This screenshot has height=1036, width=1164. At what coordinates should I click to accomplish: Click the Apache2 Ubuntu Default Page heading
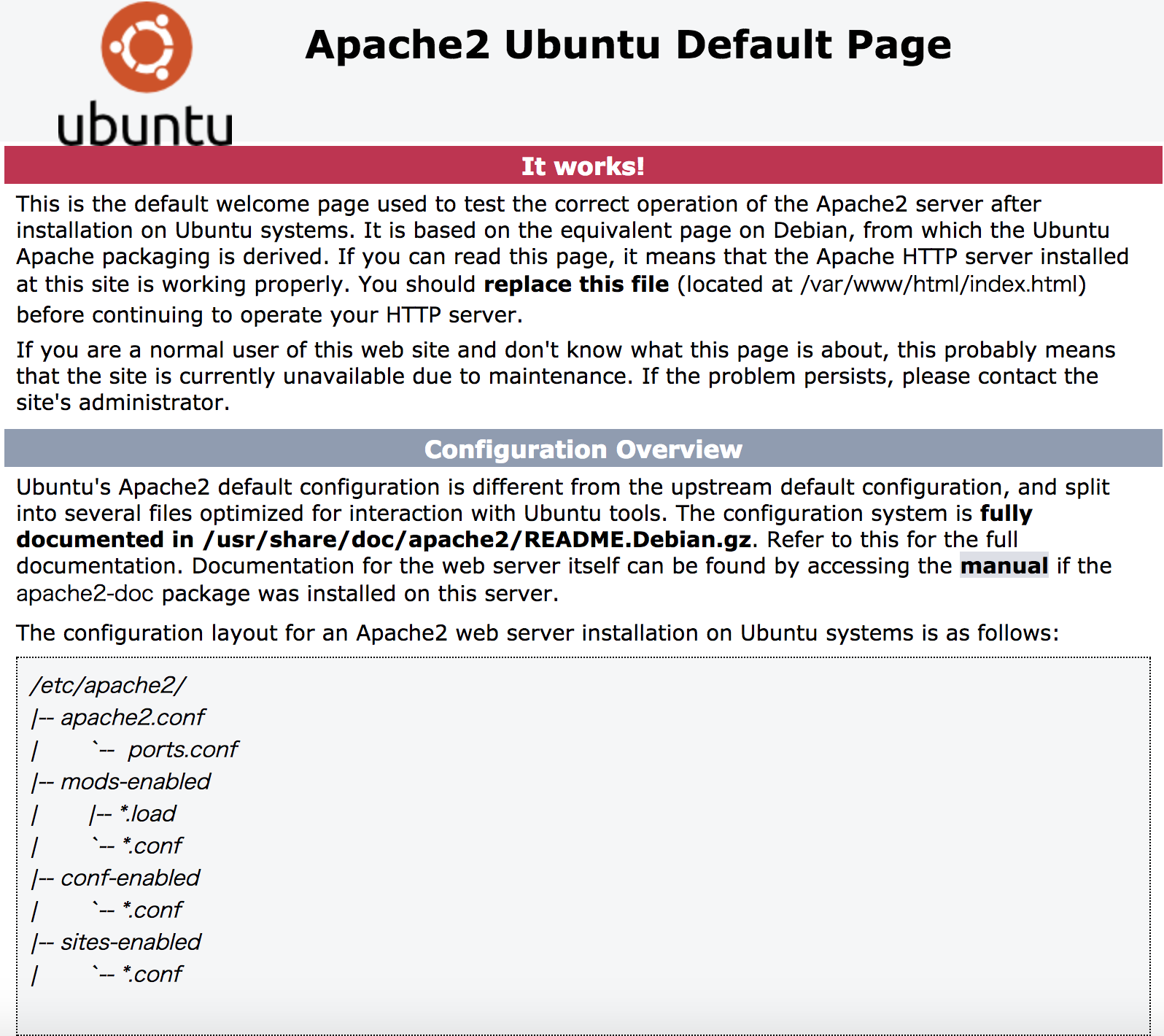(628, 45)
